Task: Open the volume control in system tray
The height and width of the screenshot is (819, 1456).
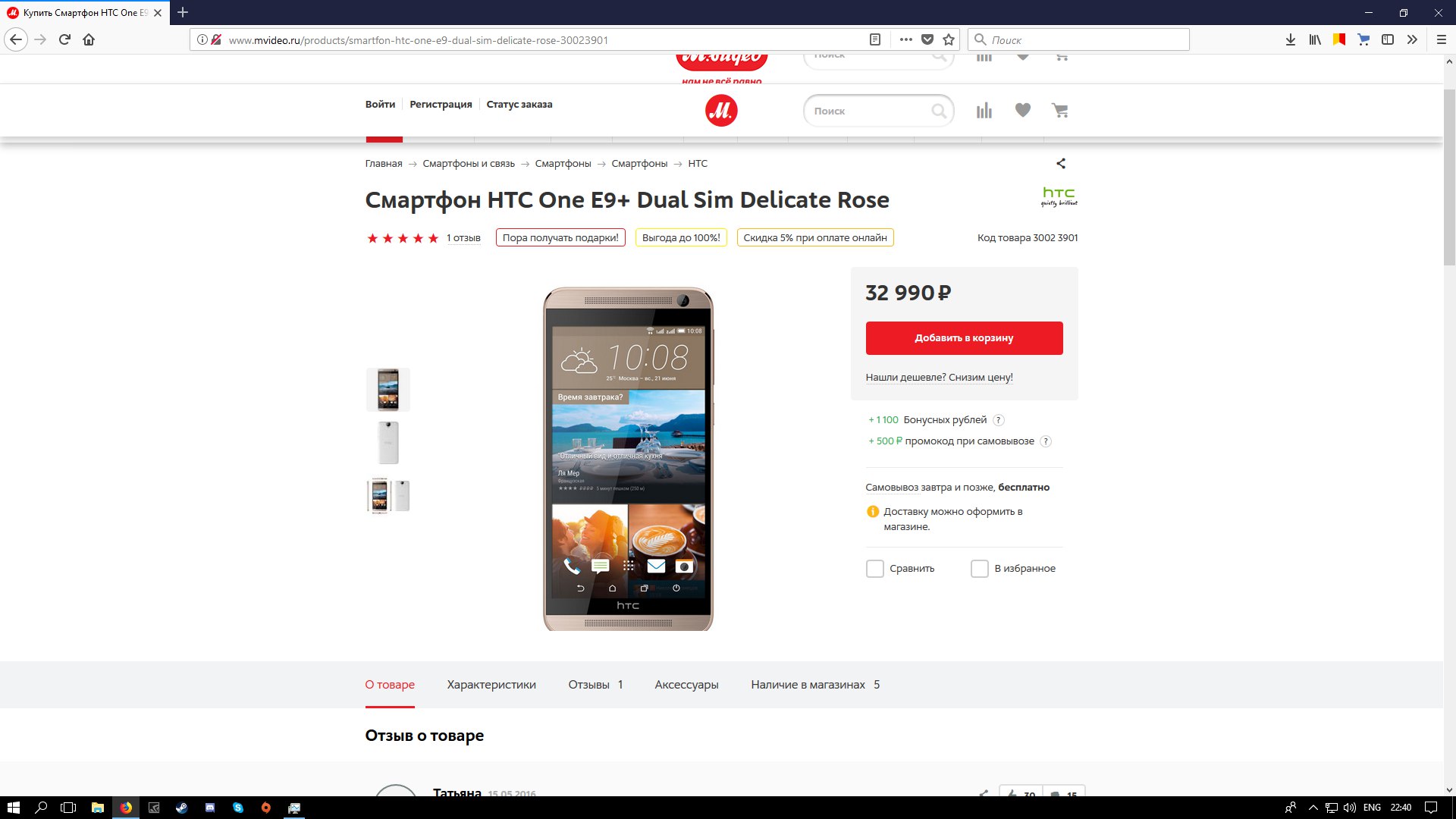Action: 1350,808
